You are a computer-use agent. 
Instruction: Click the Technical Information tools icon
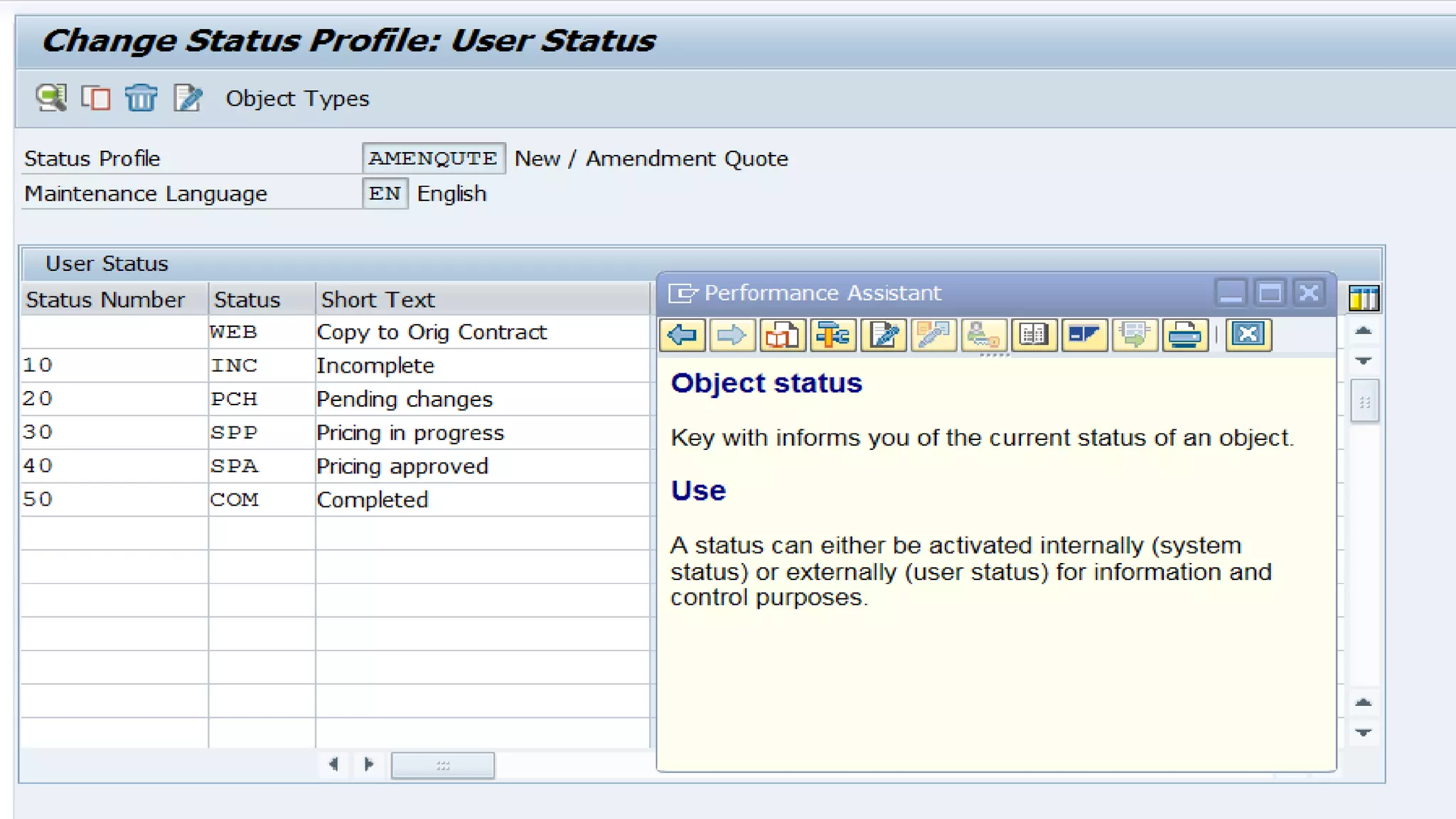[x=833, y=335]
